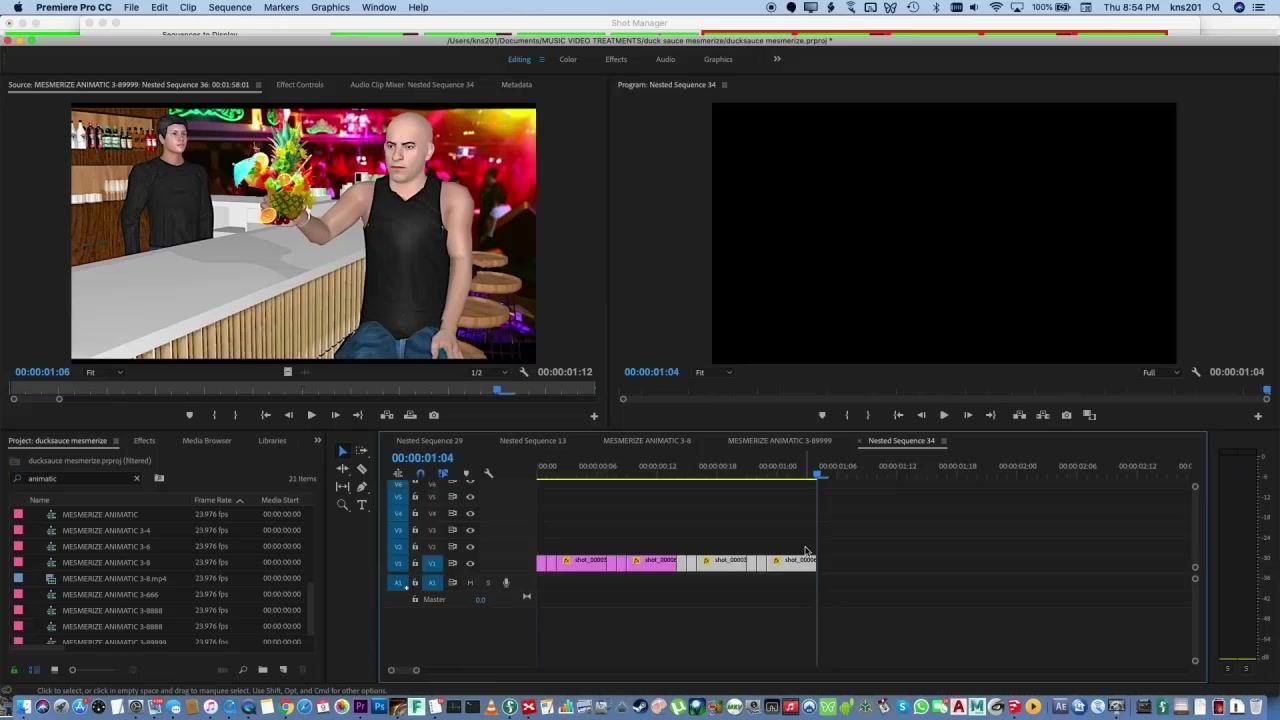Step back one frame in Source monitor
This screenshot has width=1280, height=720.
[x=288, y=415]
